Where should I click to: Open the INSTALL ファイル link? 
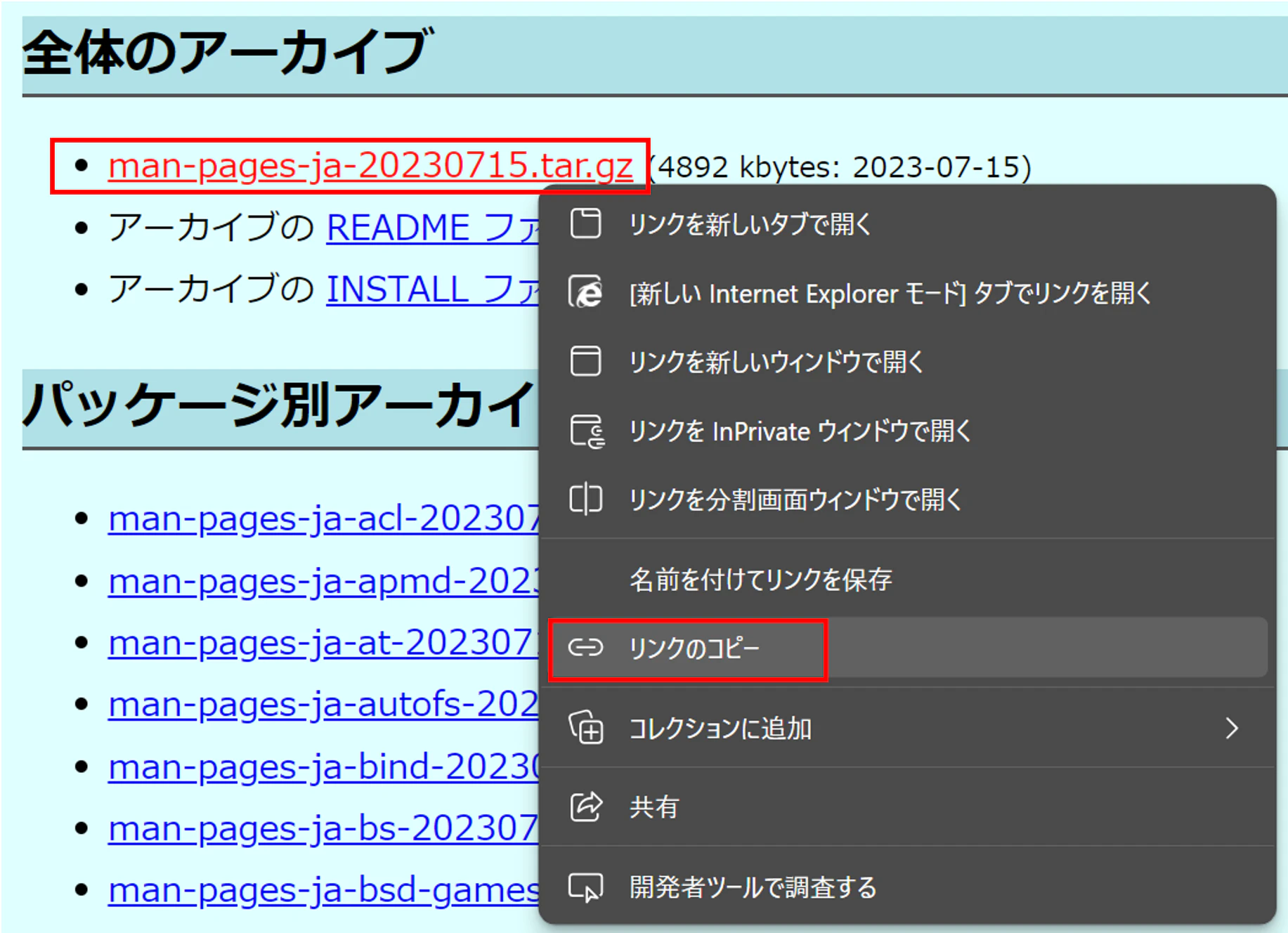pos(432,289)
